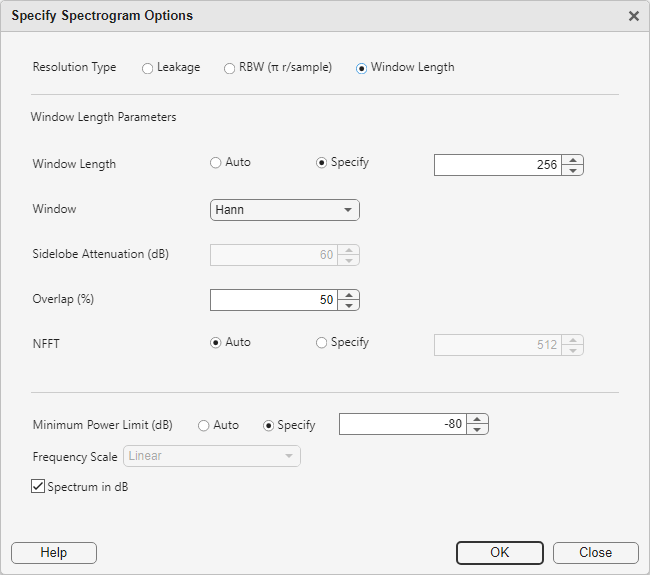Viewport: 650px width, 575px height.
Task: Open the Help documentation
Action: pos(54,553)
